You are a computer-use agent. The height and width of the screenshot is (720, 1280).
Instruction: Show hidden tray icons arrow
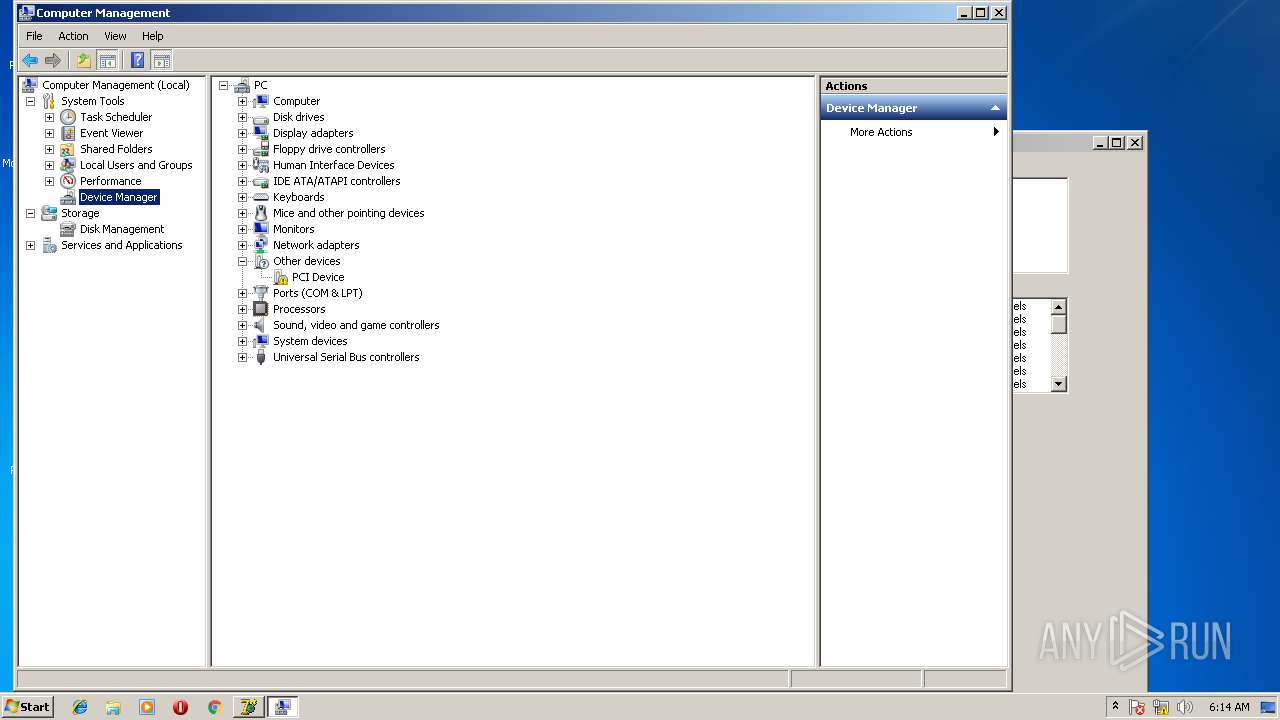click(x=1115, y=707)
